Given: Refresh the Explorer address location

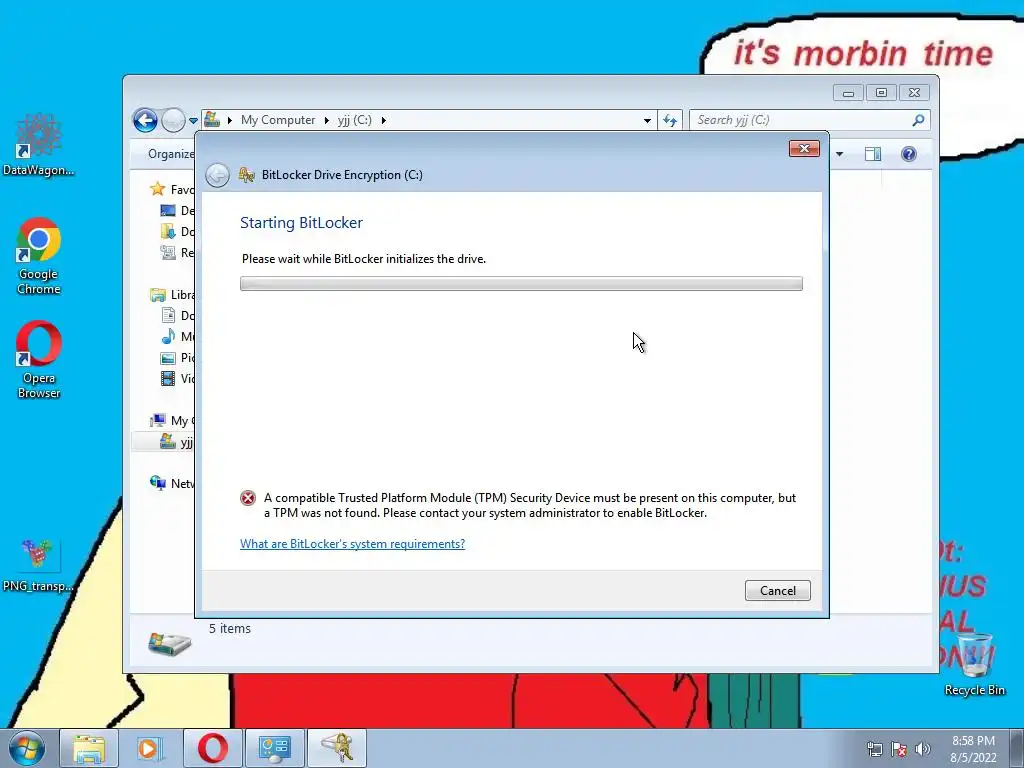Looking at the screenshot, I should point(670,120).
